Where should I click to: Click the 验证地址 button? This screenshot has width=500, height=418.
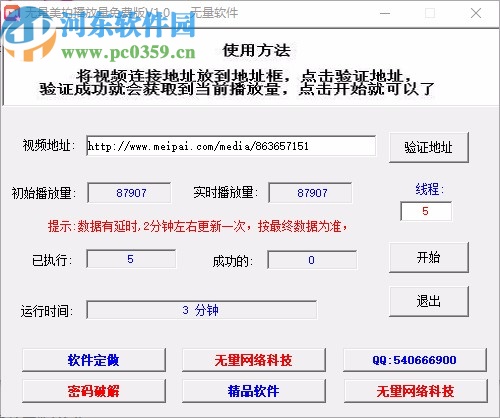[x=429, y=147]
